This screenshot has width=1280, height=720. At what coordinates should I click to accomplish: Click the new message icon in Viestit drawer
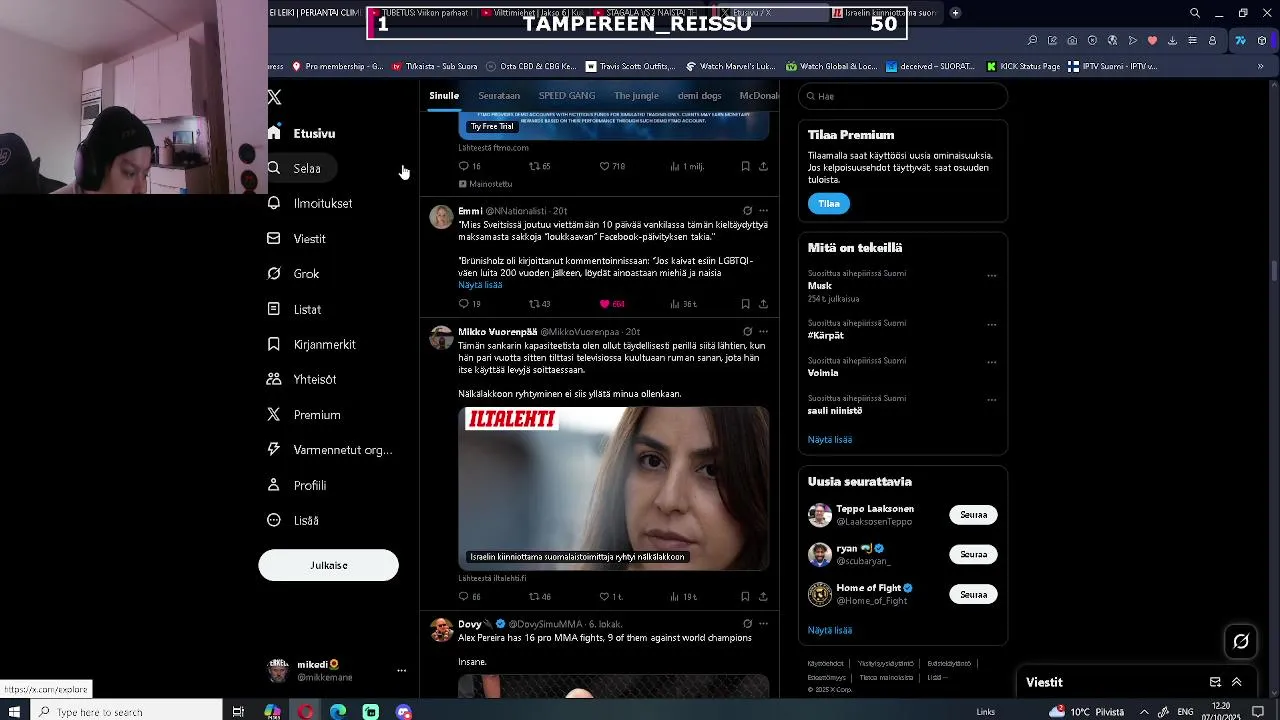click(1215, 682)
